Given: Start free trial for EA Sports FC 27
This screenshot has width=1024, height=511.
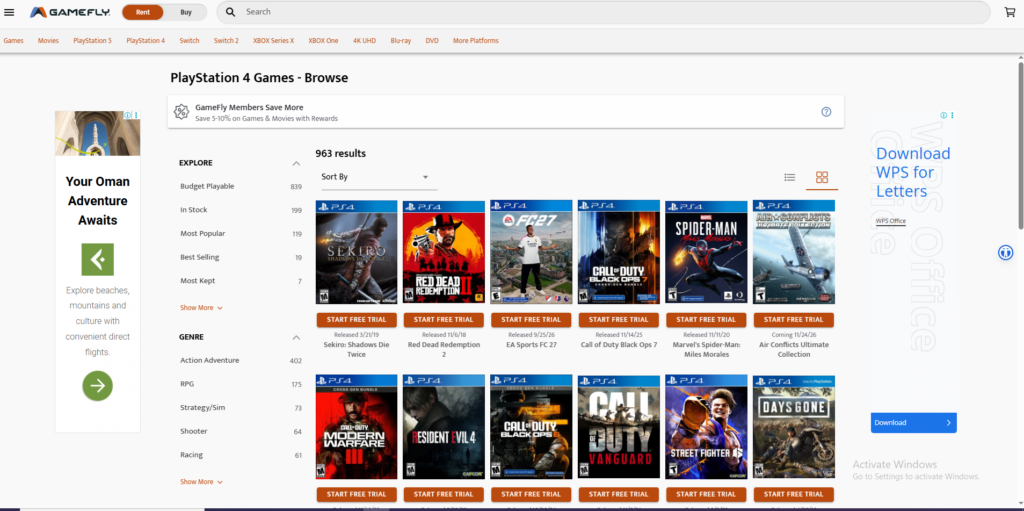Looking at the screenshot, I should tap(531, 320).
